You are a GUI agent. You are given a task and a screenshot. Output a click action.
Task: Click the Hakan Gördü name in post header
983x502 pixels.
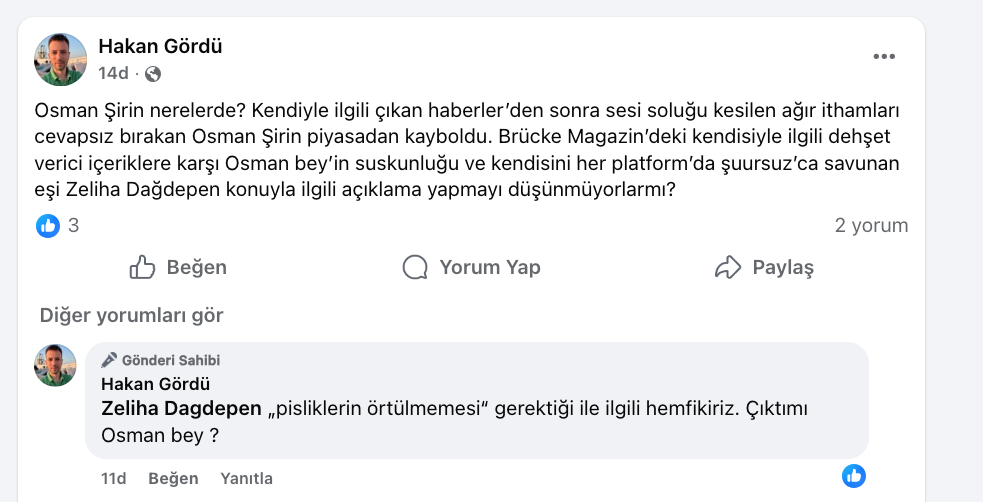click(160, 46)
